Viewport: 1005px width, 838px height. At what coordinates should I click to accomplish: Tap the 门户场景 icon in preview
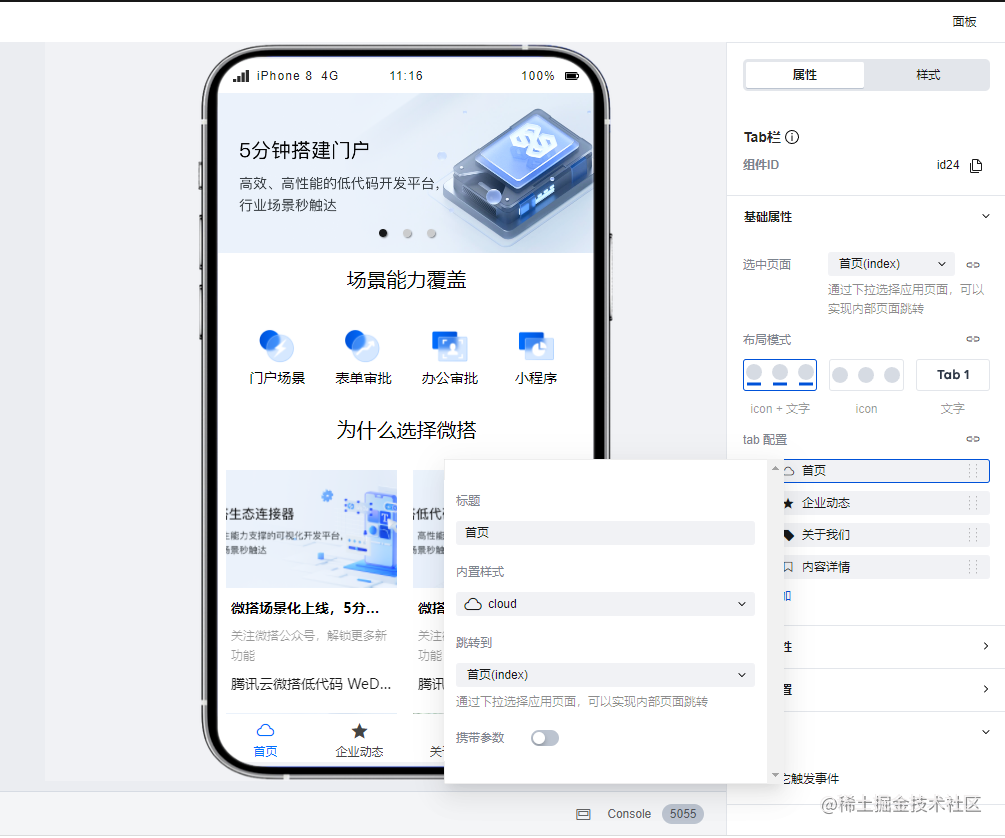277,346
